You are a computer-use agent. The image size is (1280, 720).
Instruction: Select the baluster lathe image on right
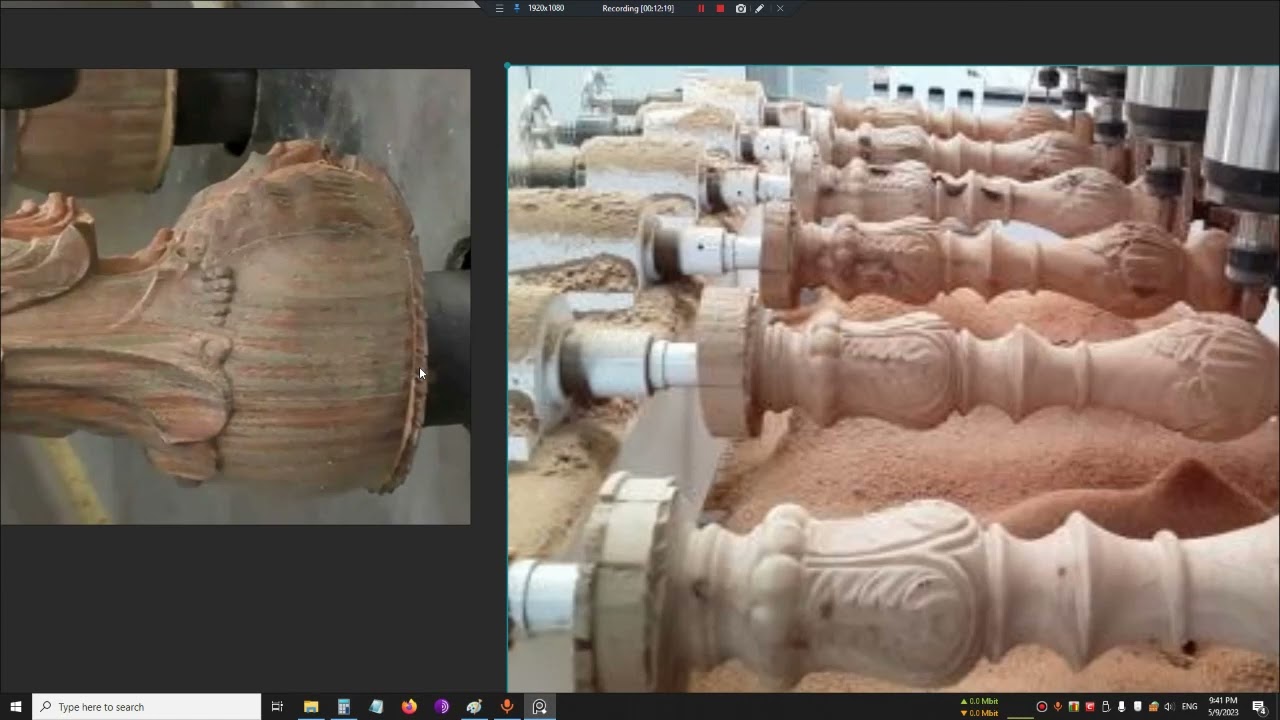pos(893,378)
